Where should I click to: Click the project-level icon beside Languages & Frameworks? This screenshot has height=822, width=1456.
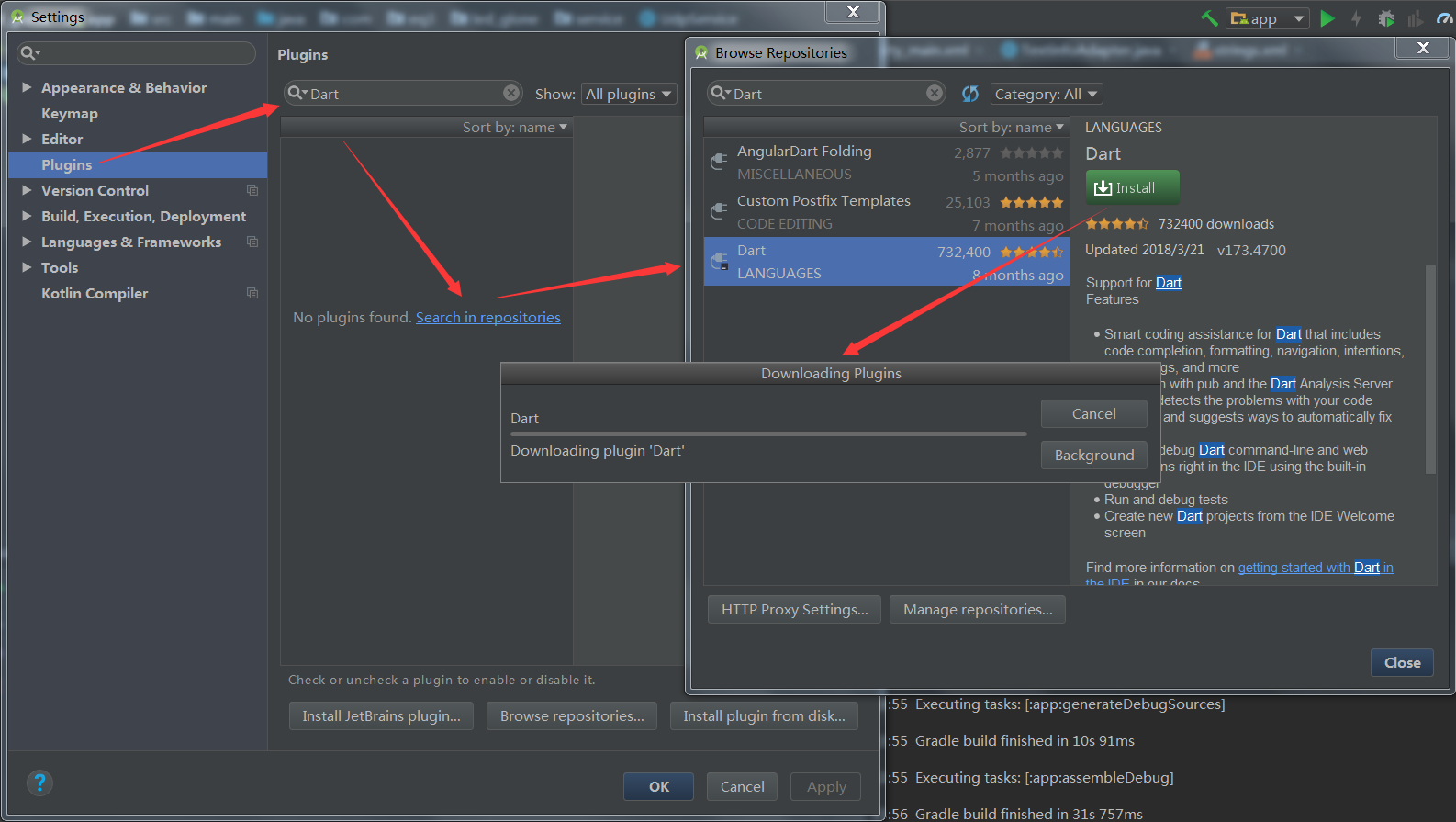[x=252, y=242]
